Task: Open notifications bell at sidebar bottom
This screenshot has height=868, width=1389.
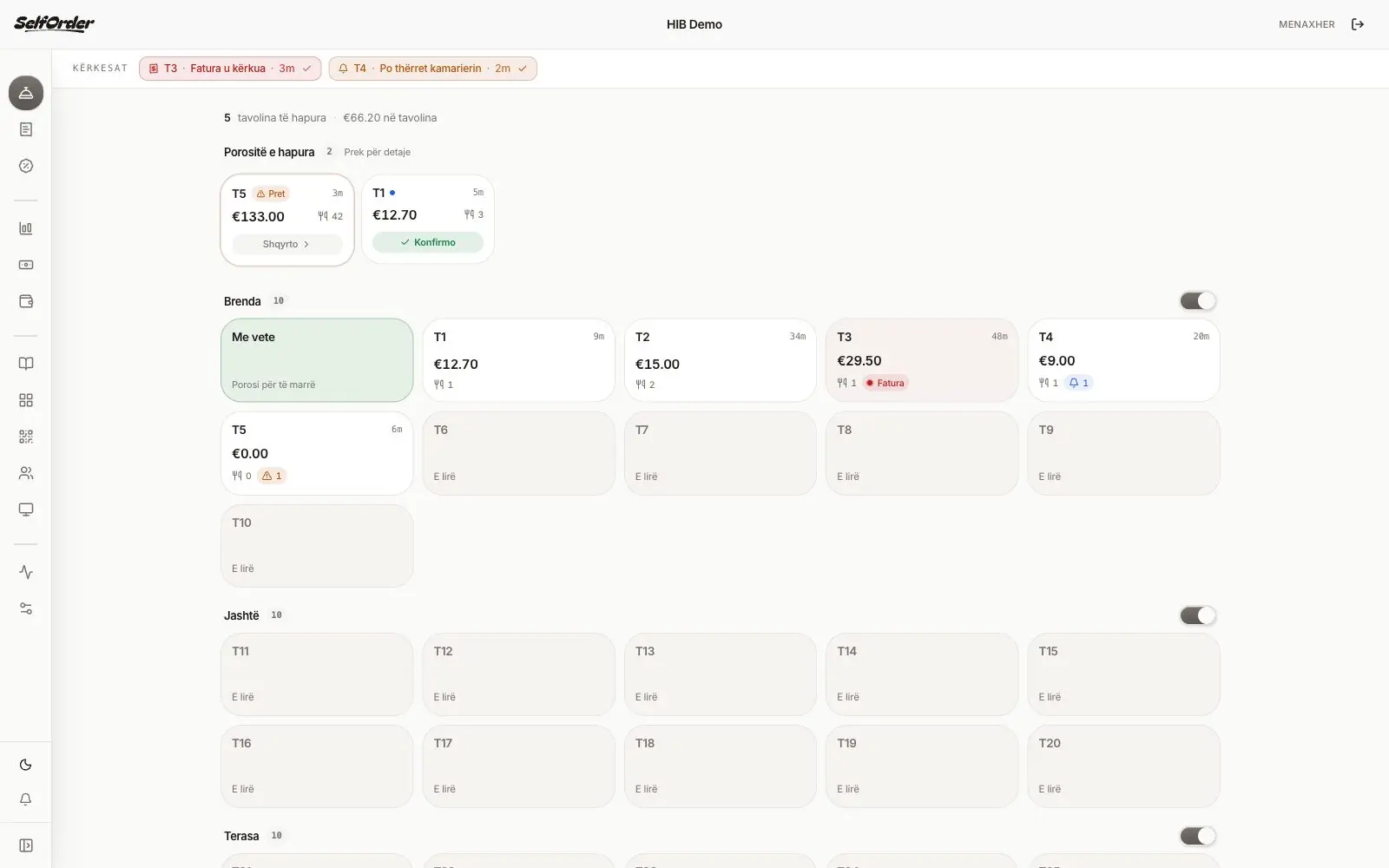Action: (x=26, y=799)
